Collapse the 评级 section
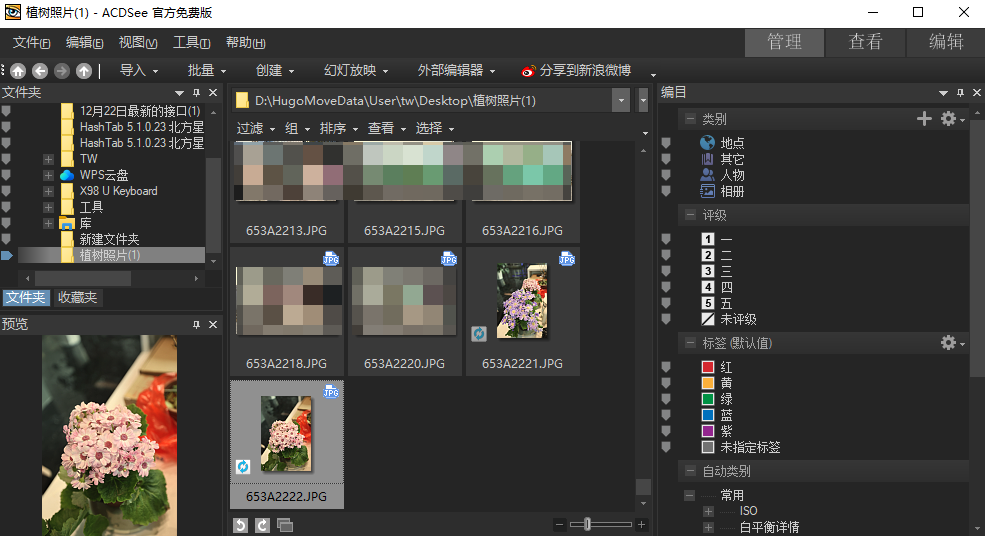The image size is (985, 536). [690, 215]
